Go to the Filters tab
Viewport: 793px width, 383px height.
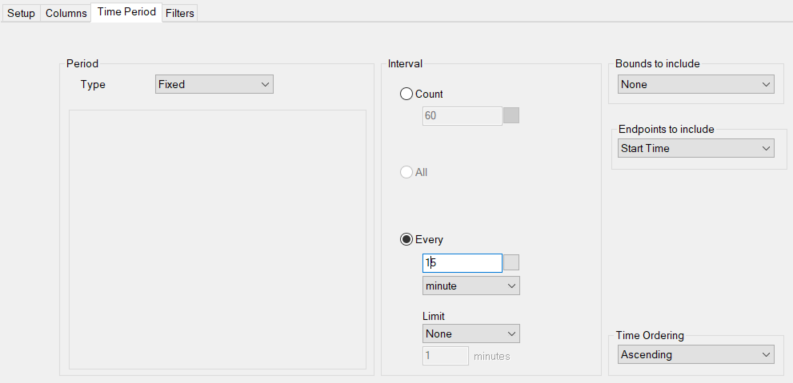tap(180, 13)
